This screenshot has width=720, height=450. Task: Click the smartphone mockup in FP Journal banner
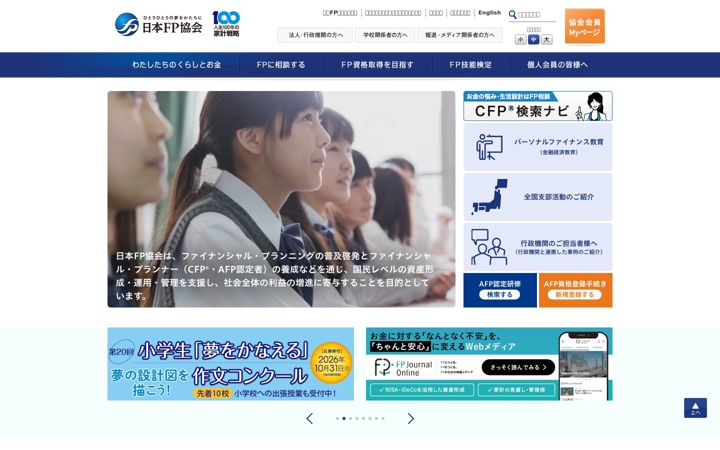click(x=583, y=367)
